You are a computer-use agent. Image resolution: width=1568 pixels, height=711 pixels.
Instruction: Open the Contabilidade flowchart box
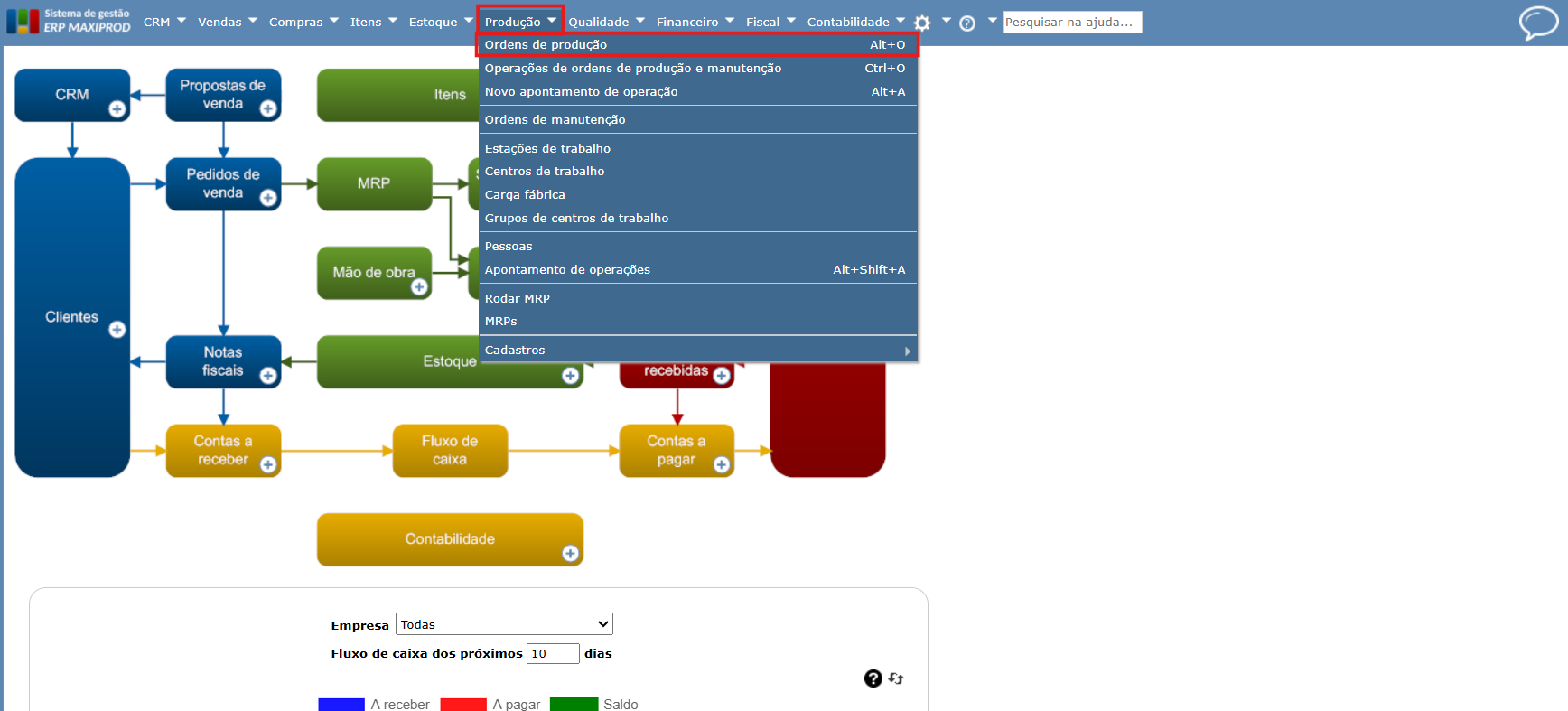450,539
